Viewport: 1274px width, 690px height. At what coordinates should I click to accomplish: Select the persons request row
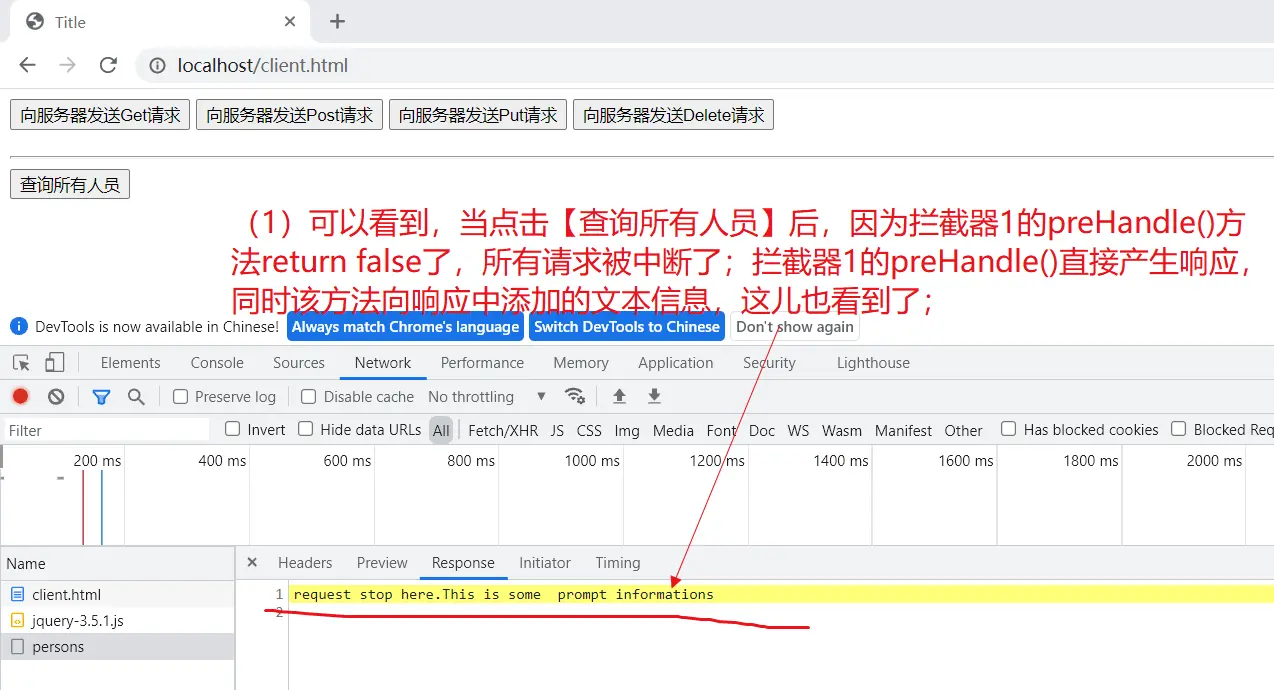coord(117,647)
